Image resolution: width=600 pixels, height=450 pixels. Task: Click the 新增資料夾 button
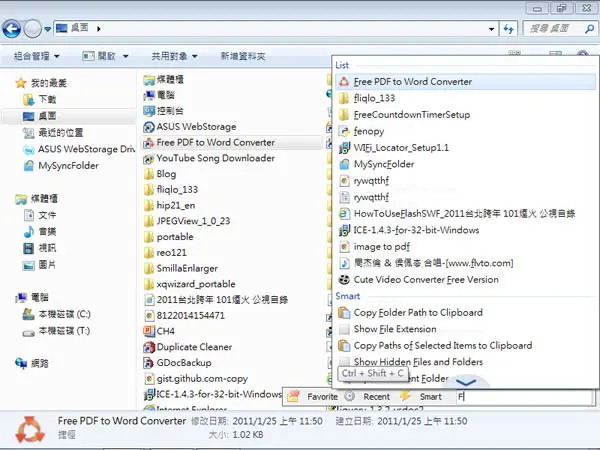[243, 56]
